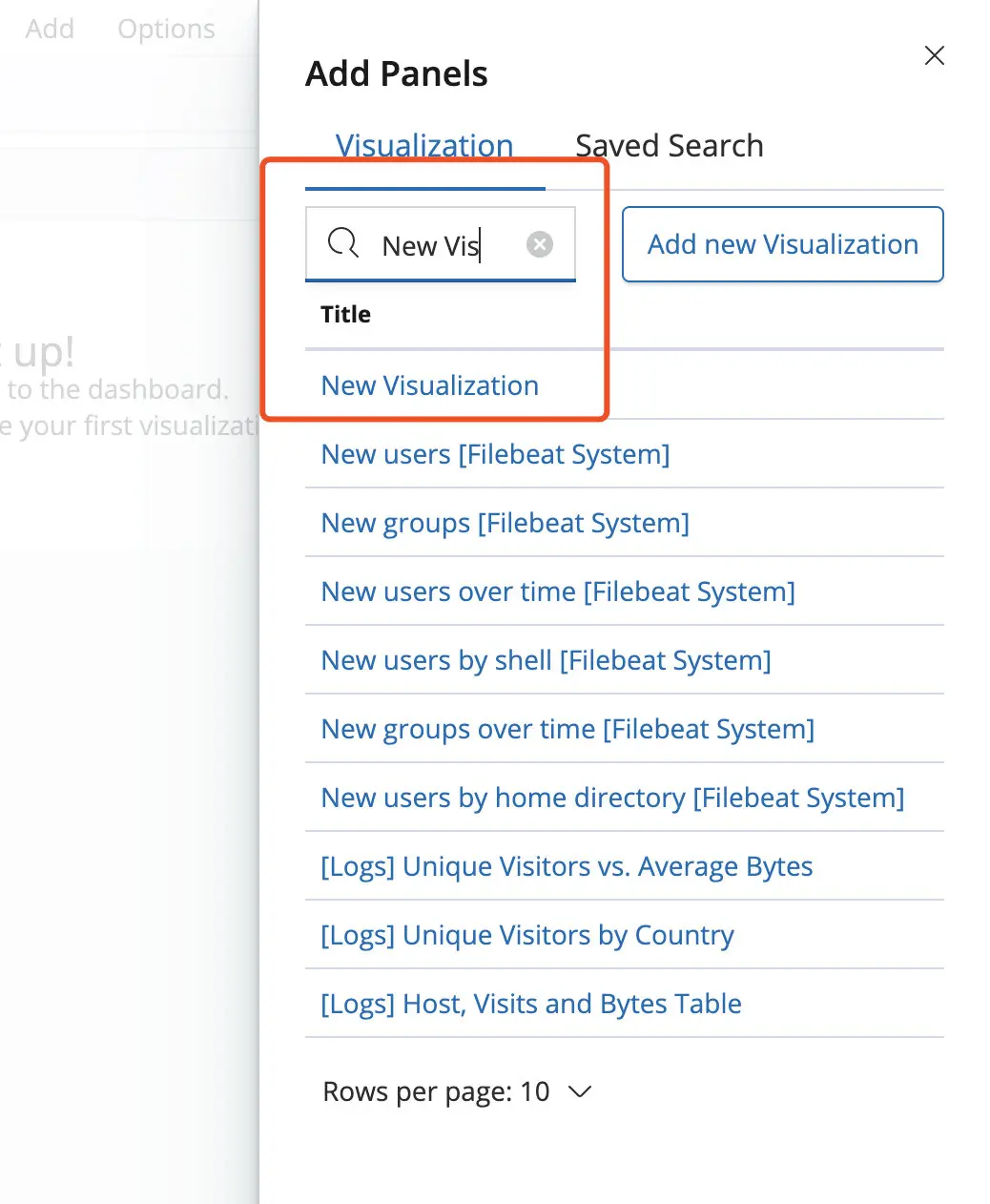Screen dimensions: 990x1204
Task: Open the Options menu item
Action: 166,29
